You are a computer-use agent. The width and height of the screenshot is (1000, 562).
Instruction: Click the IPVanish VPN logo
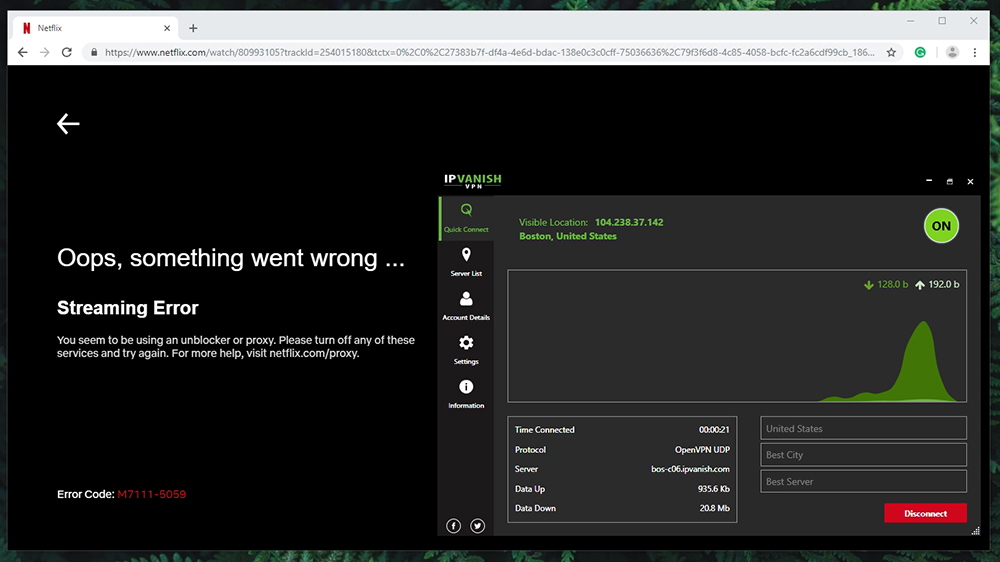(x=473, y=181)
